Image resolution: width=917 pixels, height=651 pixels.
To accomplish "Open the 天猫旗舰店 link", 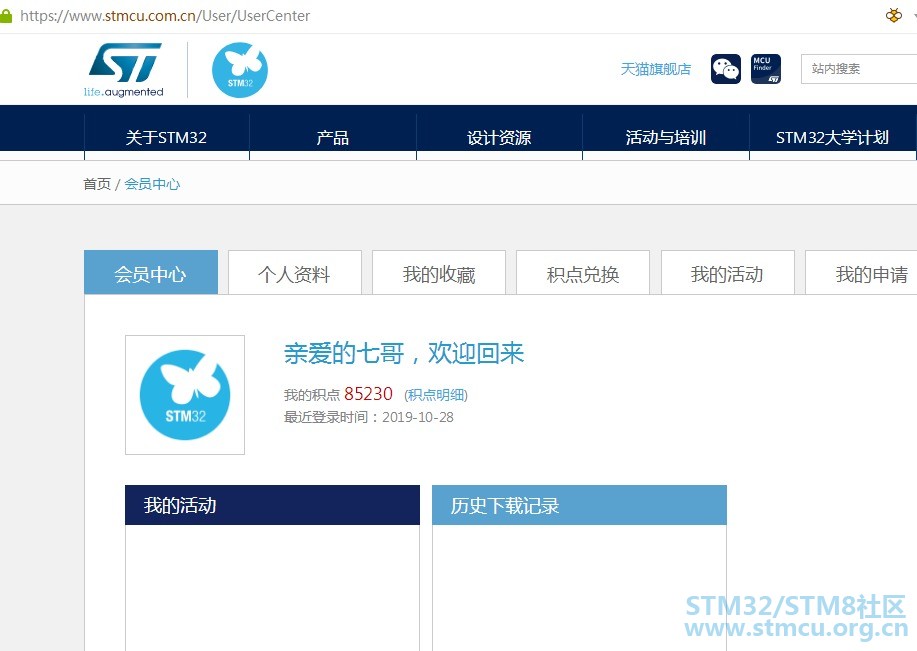I will [656, 69].
